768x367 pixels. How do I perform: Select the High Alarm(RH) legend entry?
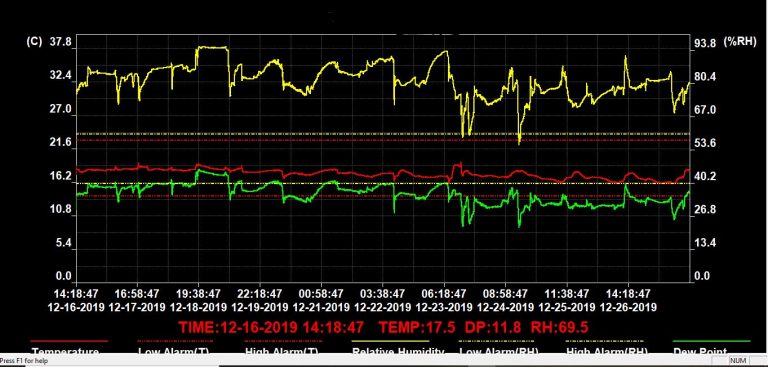(606, 351)
